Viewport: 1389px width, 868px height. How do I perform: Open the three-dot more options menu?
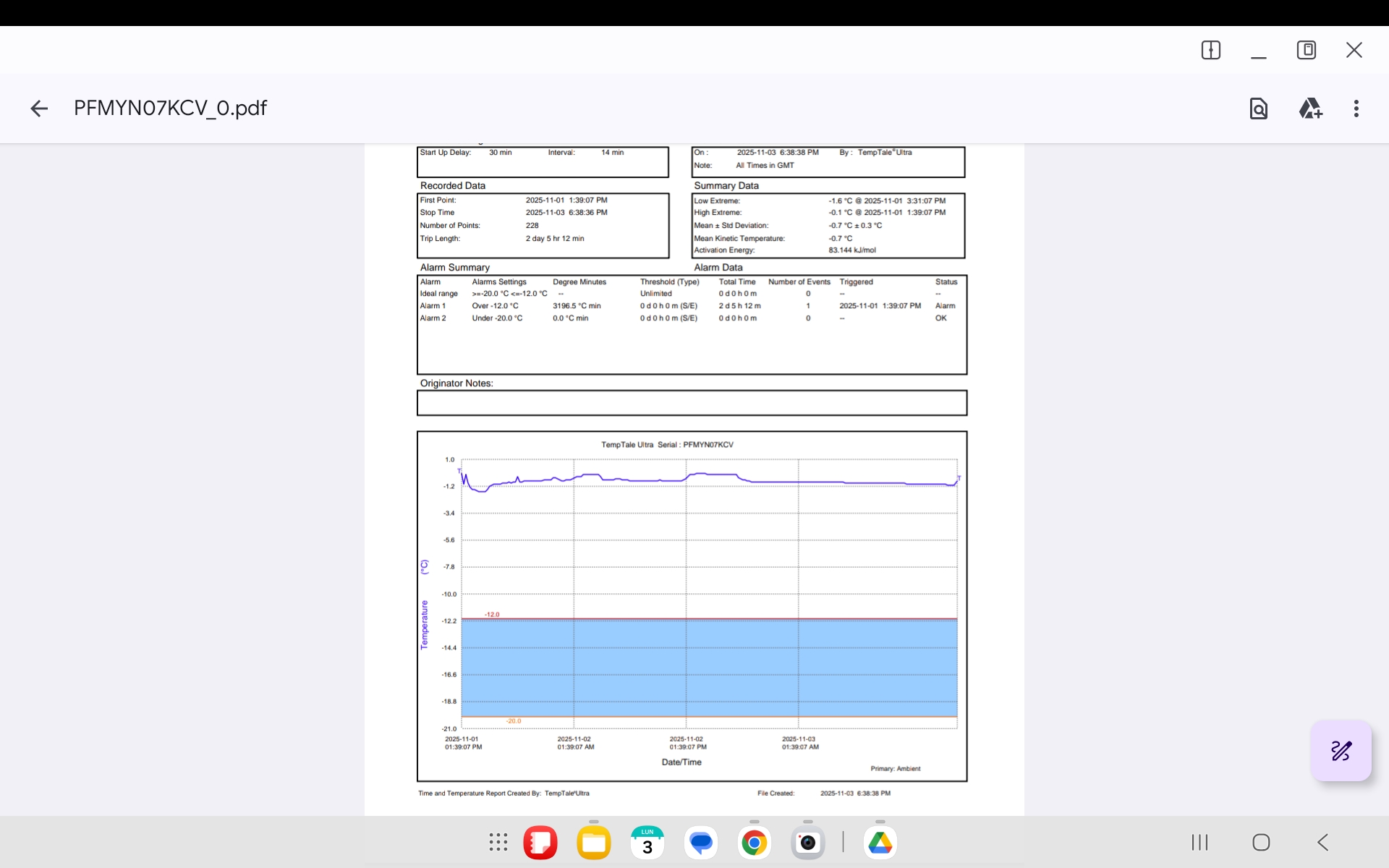[1356, 109]
